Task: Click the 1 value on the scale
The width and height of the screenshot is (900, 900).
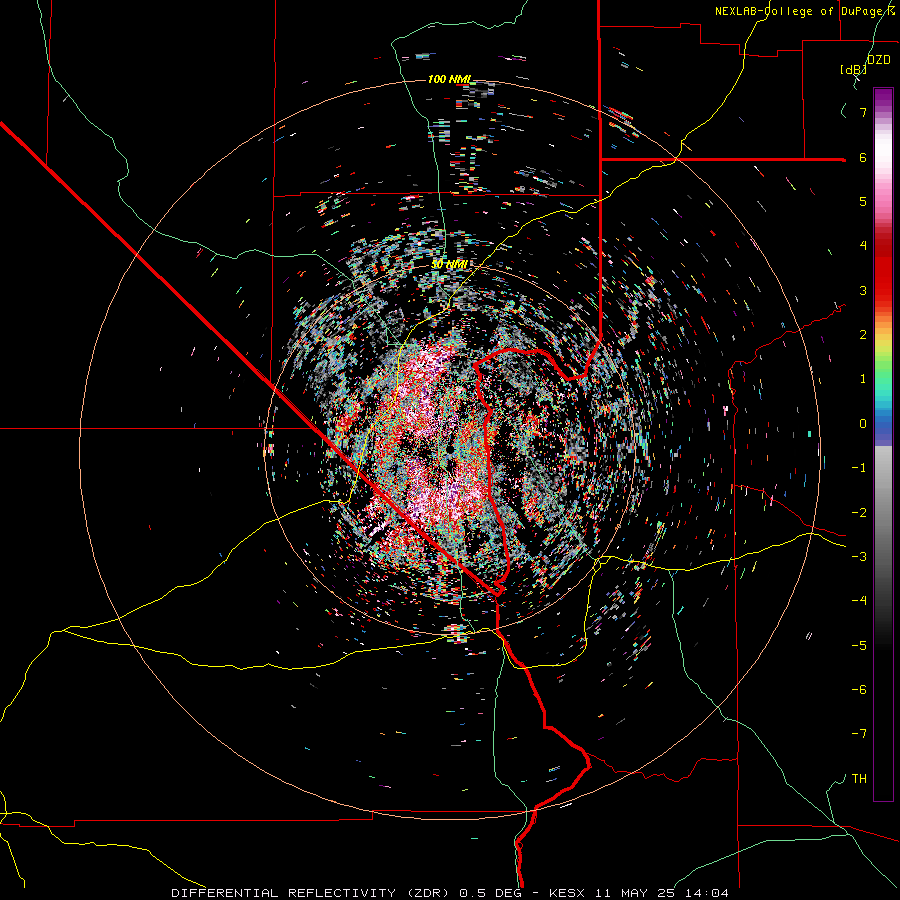Action: pos(863,379)
